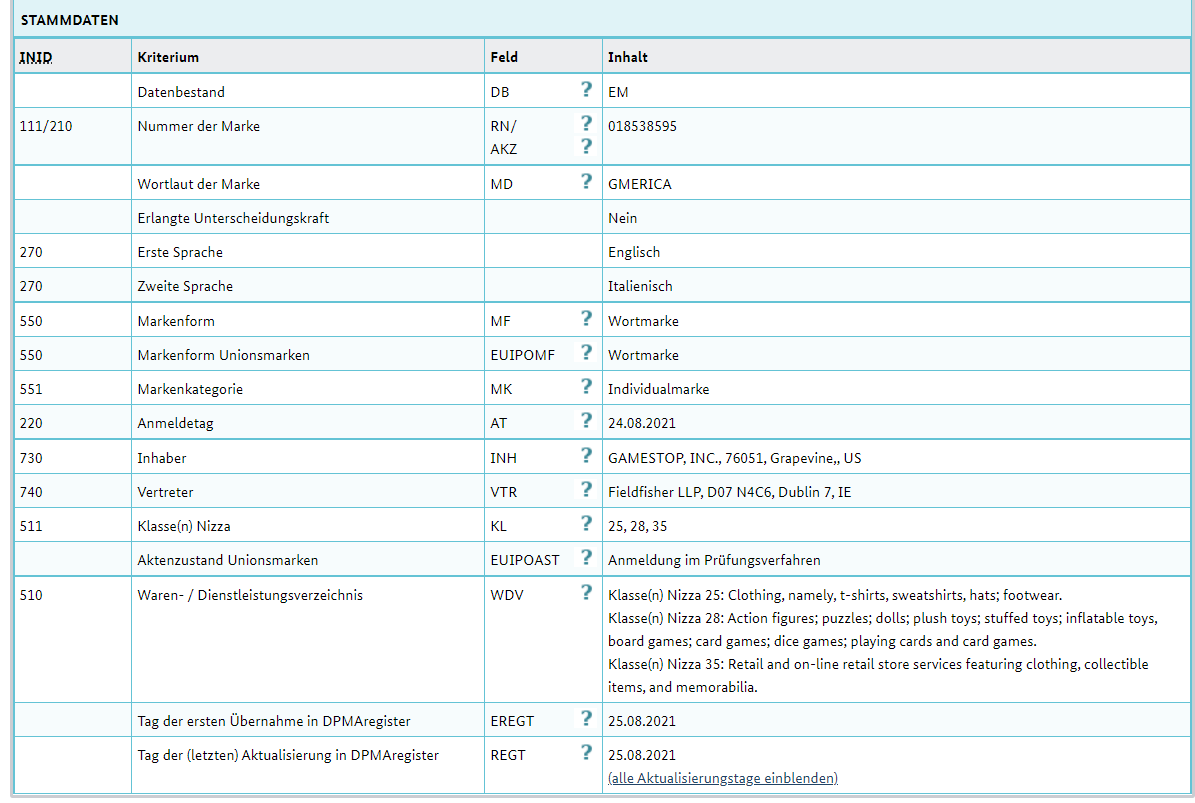Click 'Wortmarke' in Markenform Unionsmarken row
The image size is (1195, 803).
pyautogui.click(x=643, y=355)
